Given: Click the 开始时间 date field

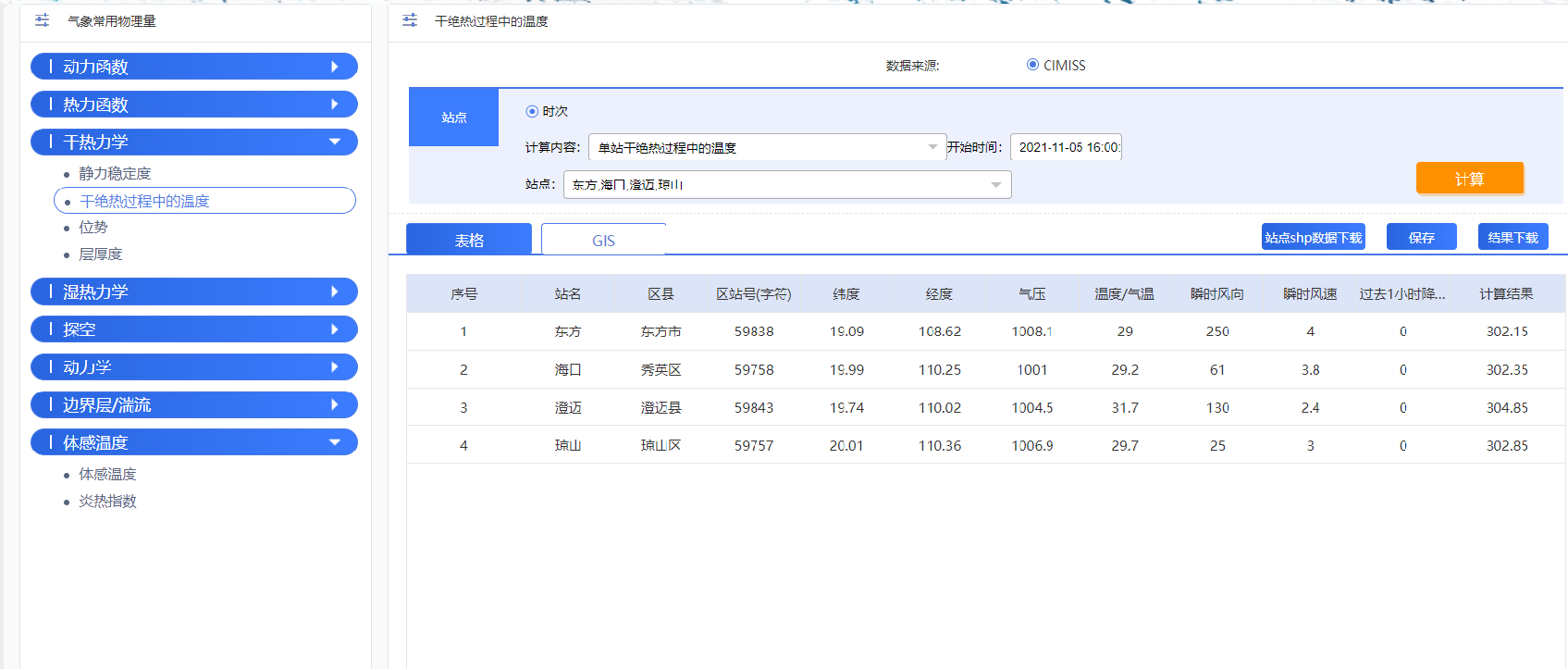Looking at the screenshot, I should tap(1066, 147).
